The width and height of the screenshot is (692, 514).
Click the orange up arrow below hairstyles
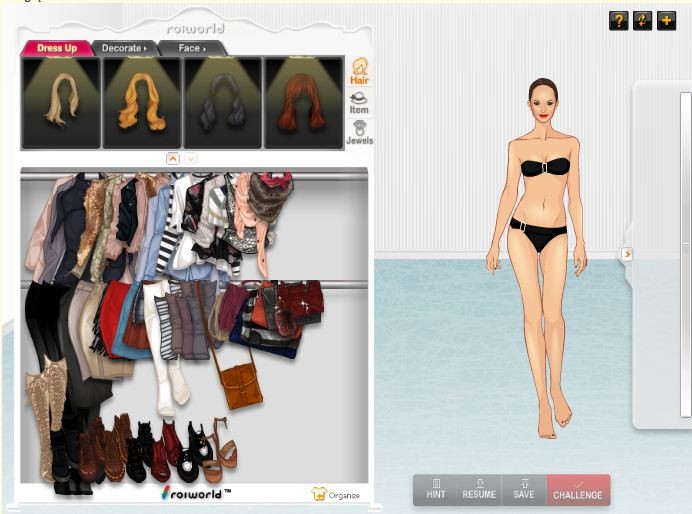coord(172,158)
